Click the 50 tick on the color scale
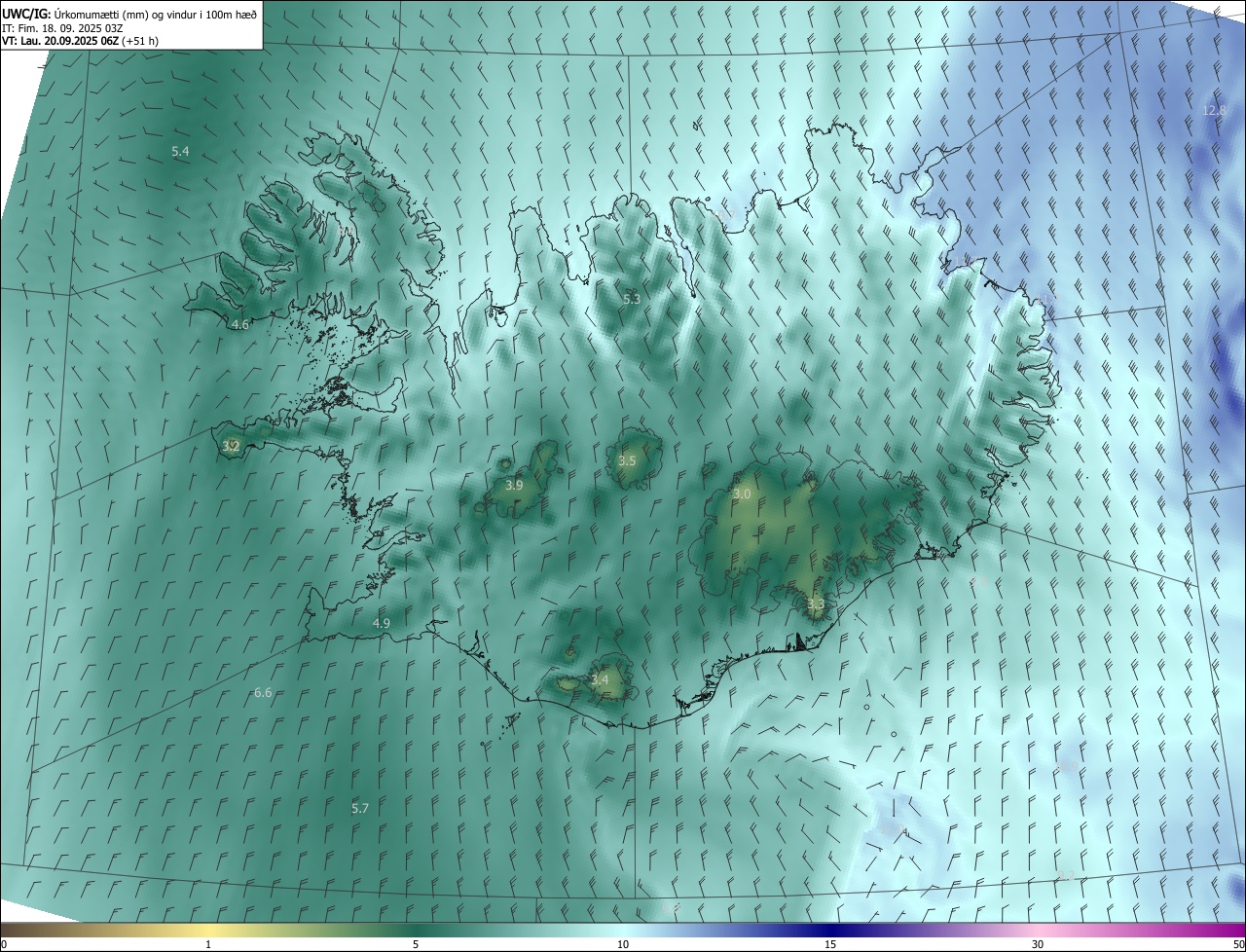 coord(1238,944)
